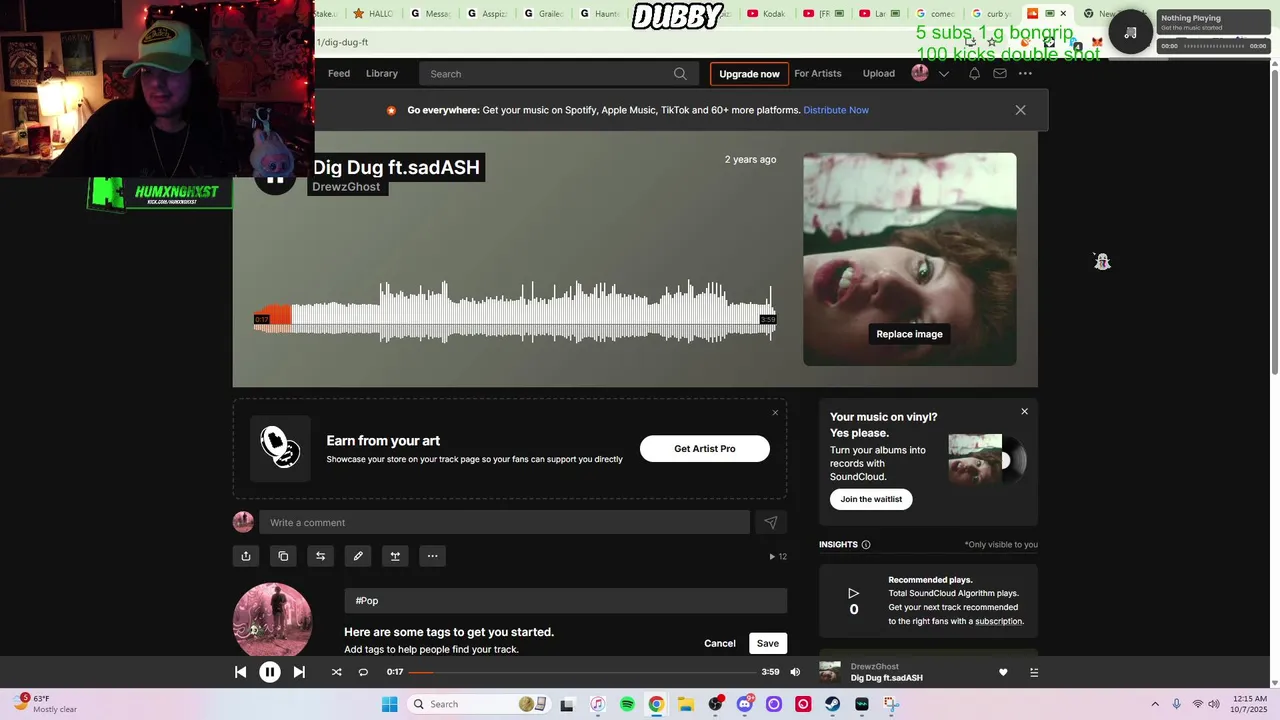Seek along the bottom player progress bar

pyautogui.click(x=581, y=672)
